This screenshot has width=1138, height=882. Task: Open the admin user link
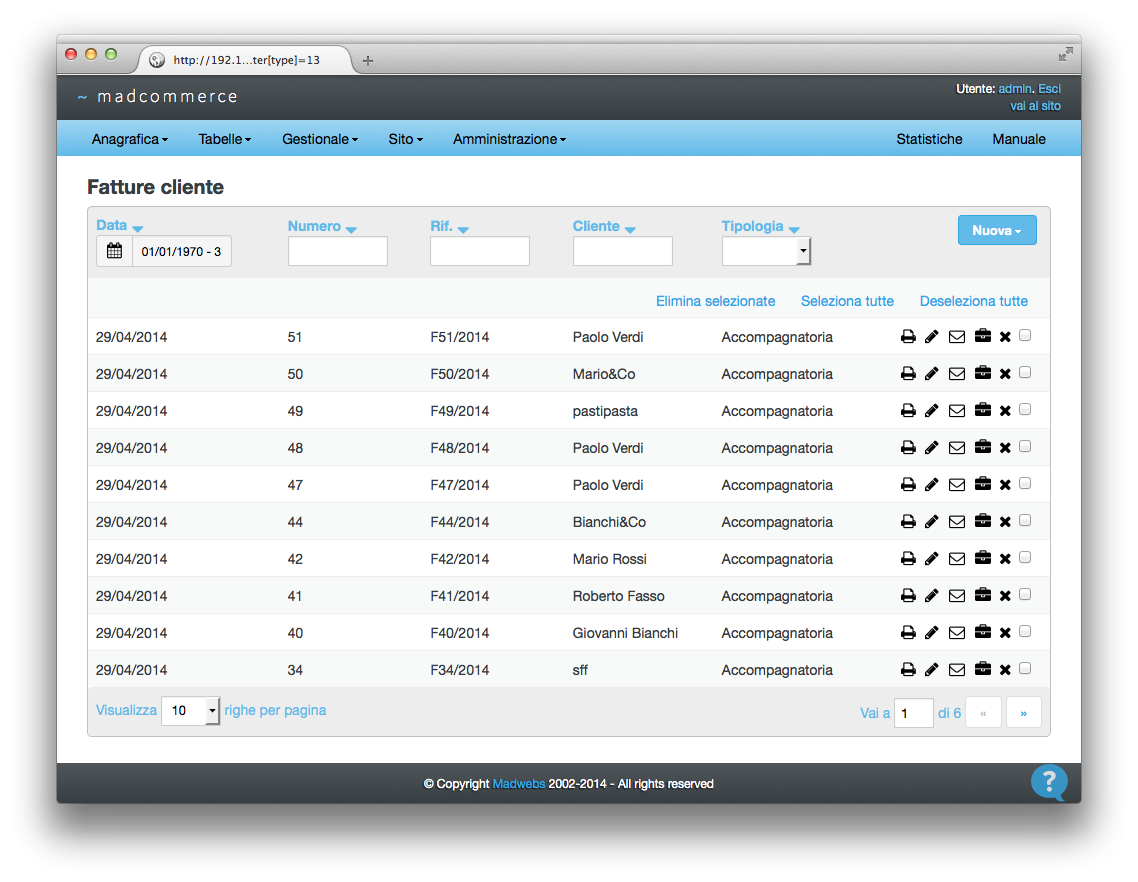1015,89
